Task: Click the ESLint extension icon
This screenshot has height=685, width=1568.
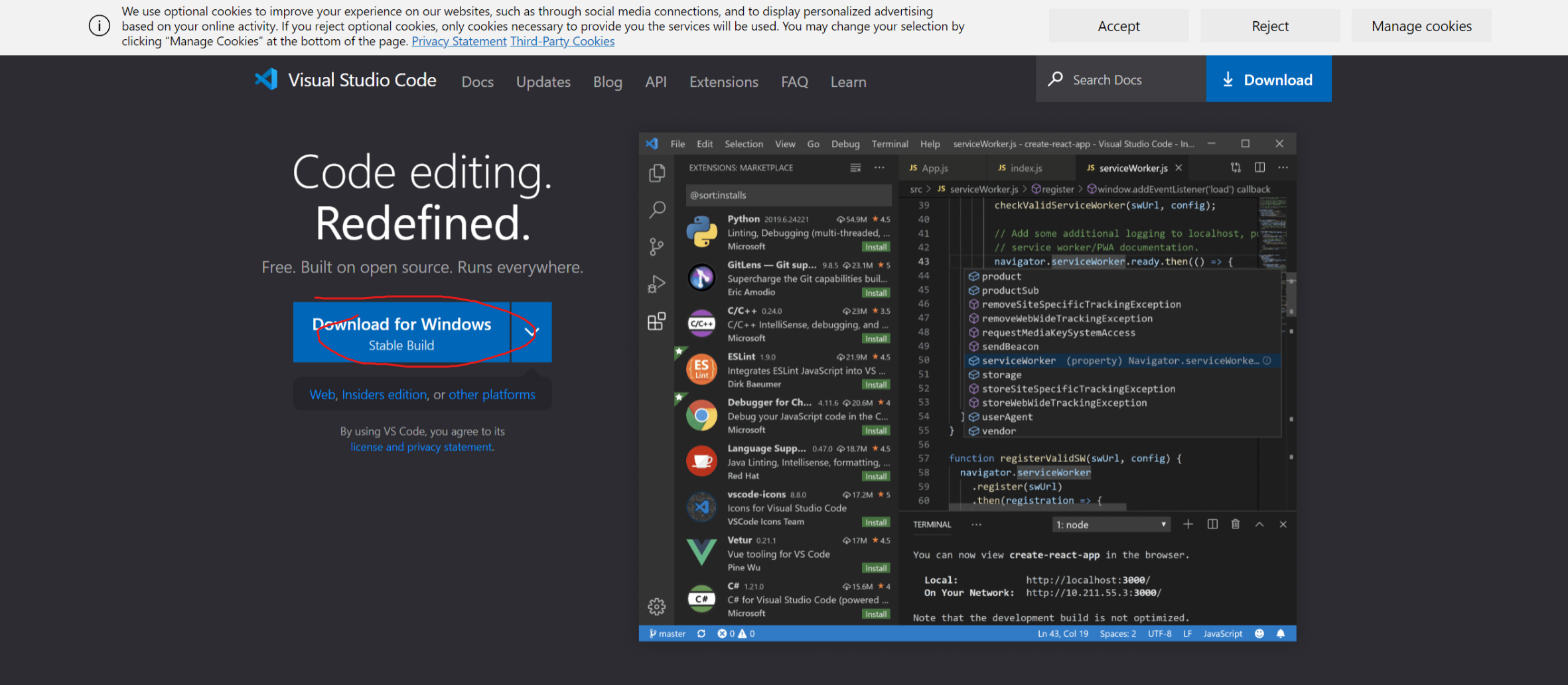Action: pyautogui.click(x=701, y=369)
